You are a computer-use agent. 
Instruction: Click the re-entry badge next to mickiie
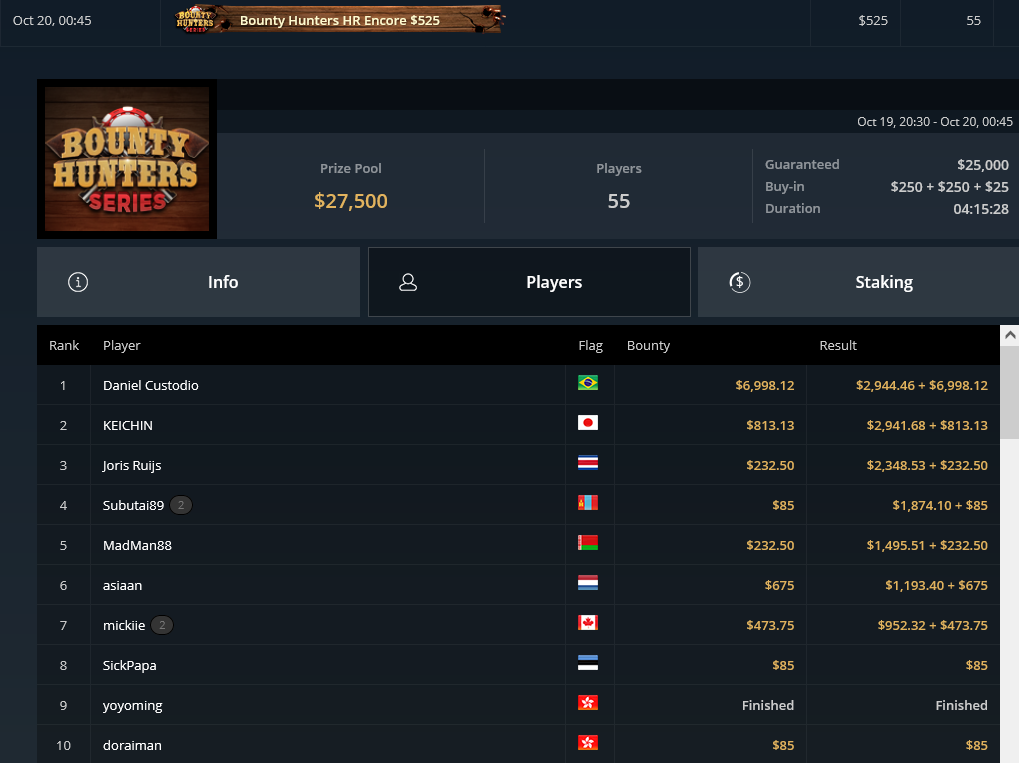click(162, 625)
